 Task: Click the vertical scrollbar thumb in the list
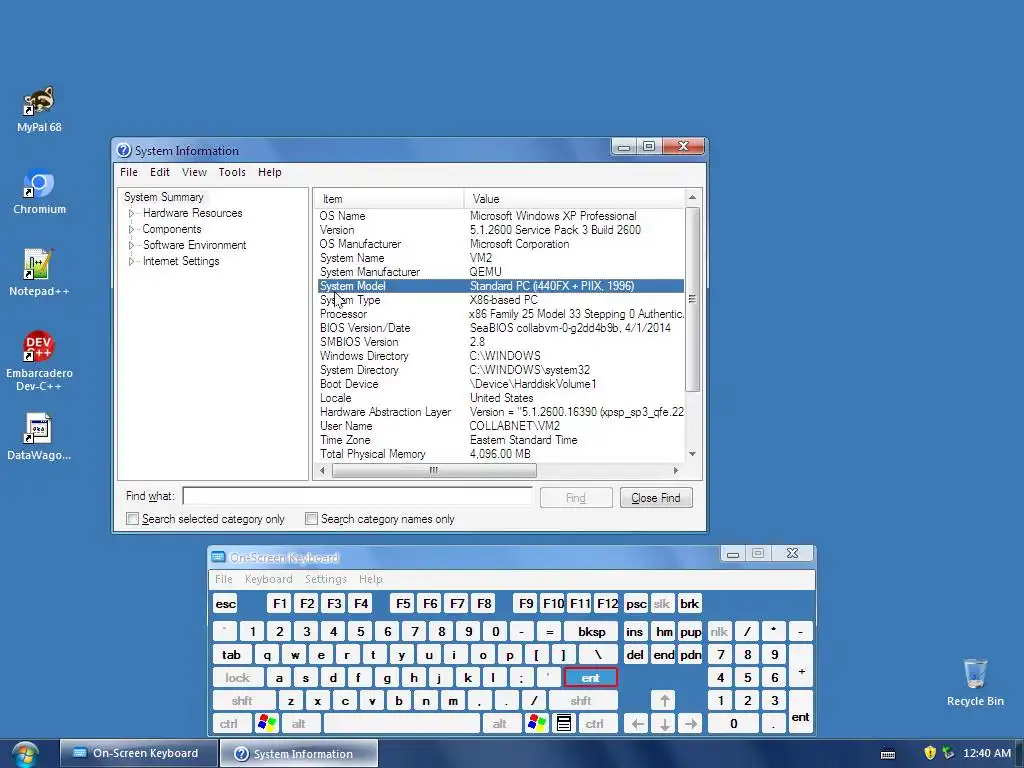692,299
